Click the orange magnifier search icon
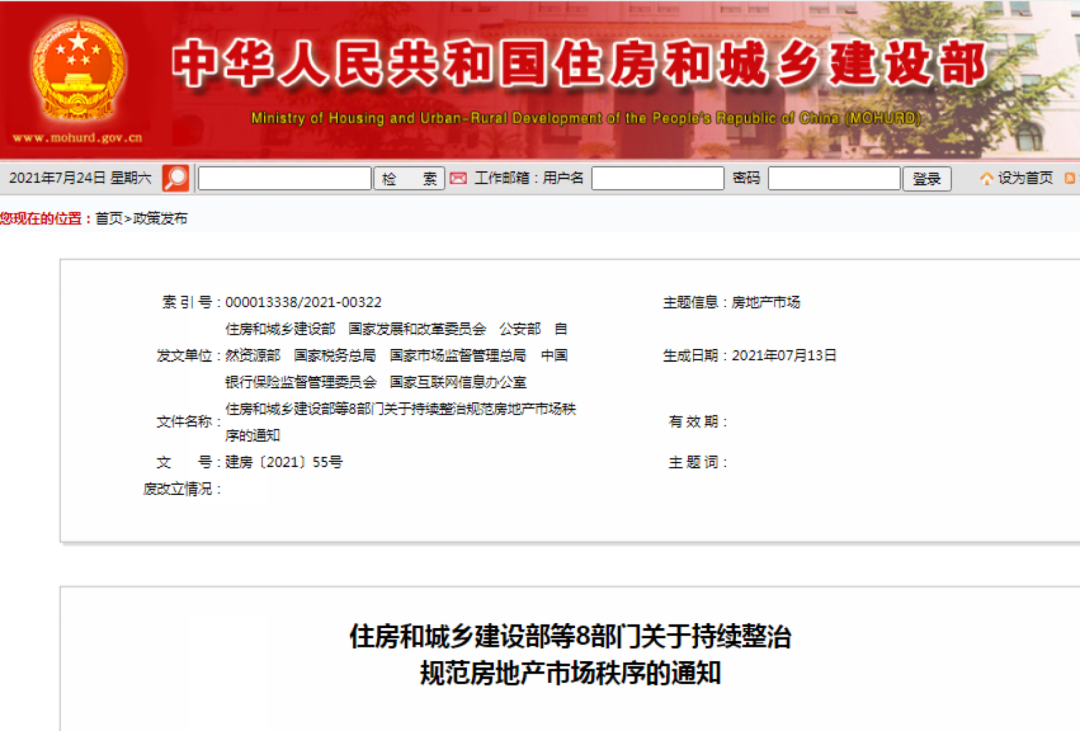 175,179
